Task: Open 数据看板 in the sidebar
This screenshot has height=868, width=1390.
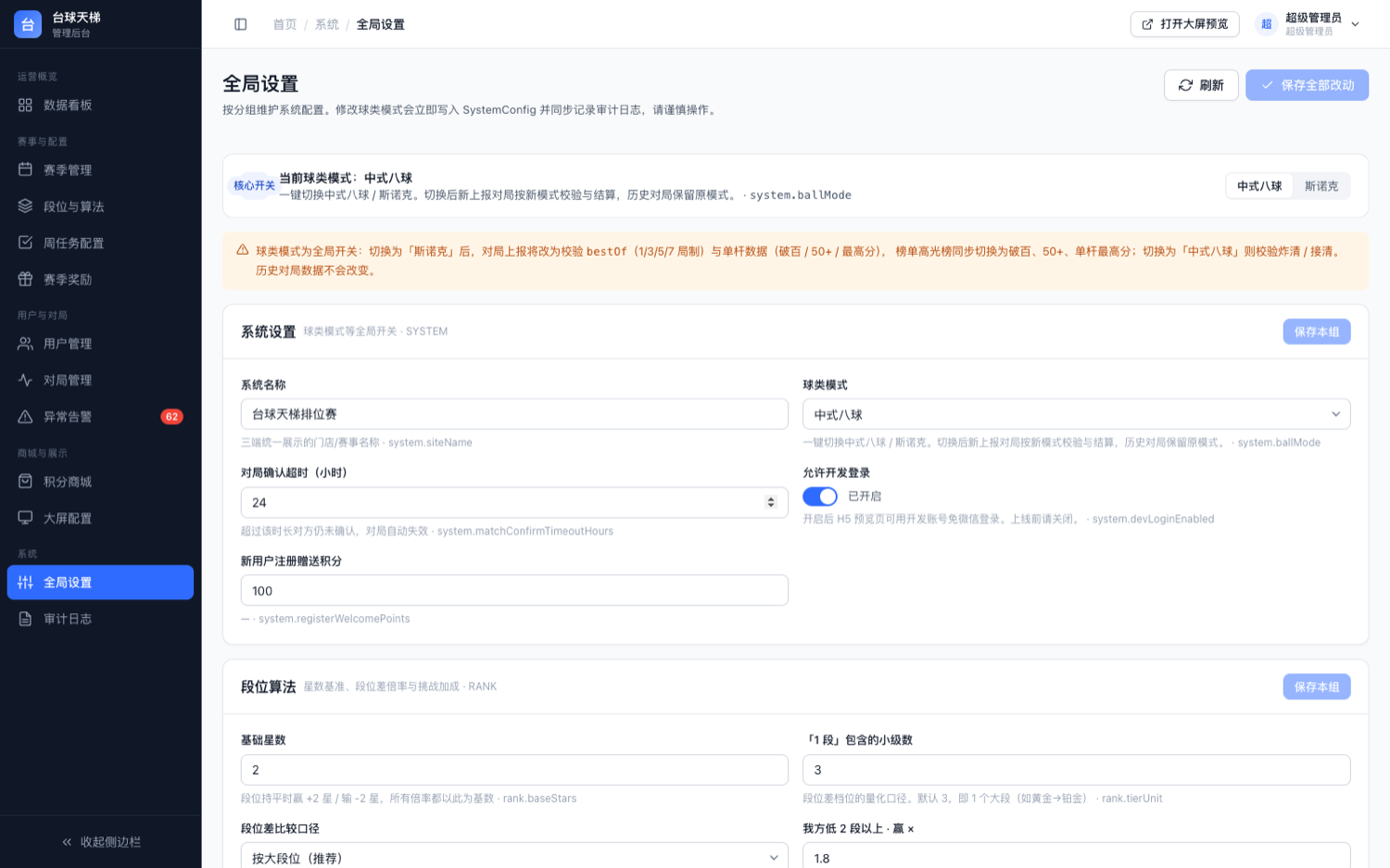Action: point(100,106)
